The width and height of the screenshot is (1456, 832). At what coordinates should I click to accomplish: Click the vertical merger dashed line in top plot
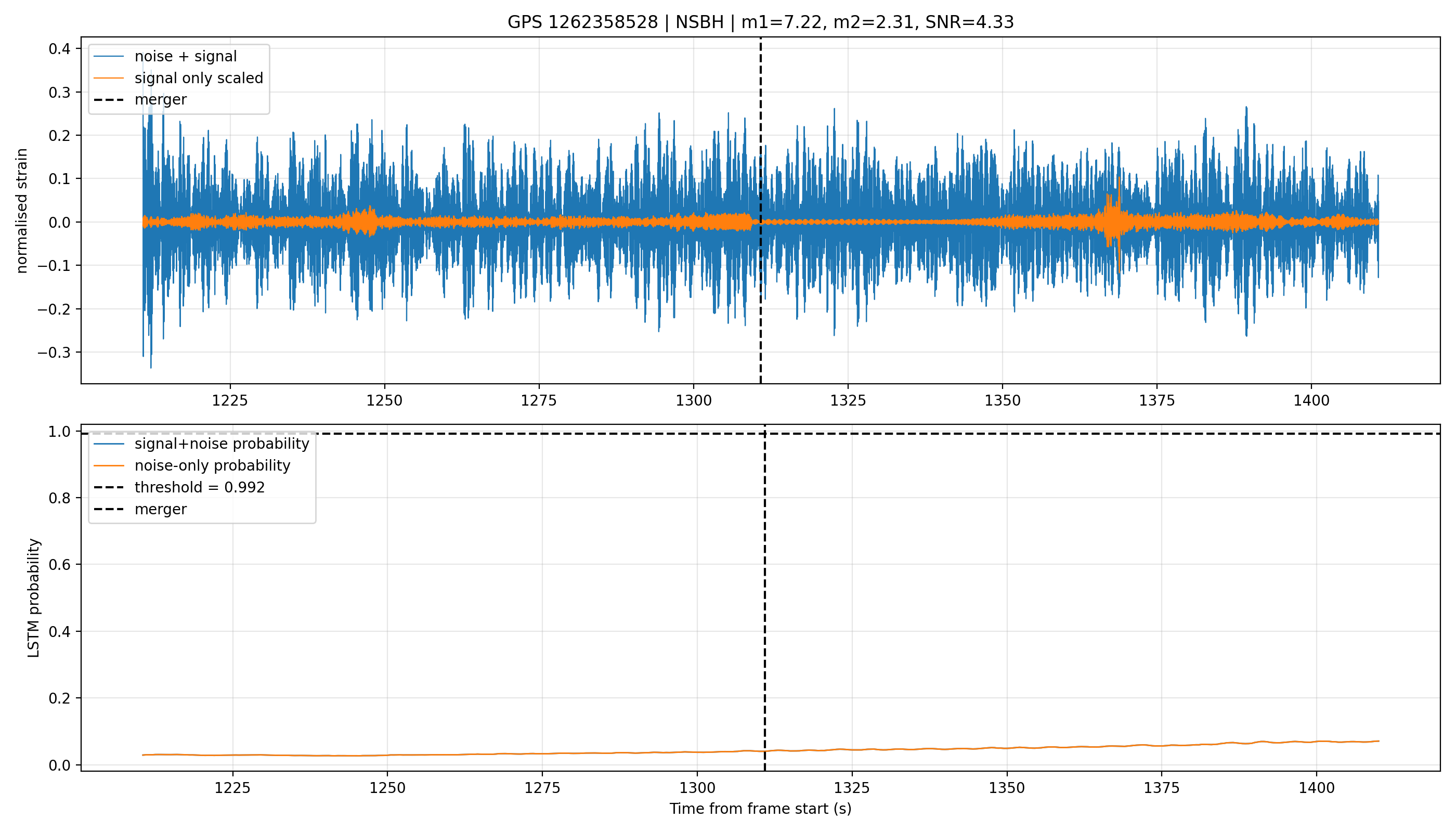click(x=761, y=210)
